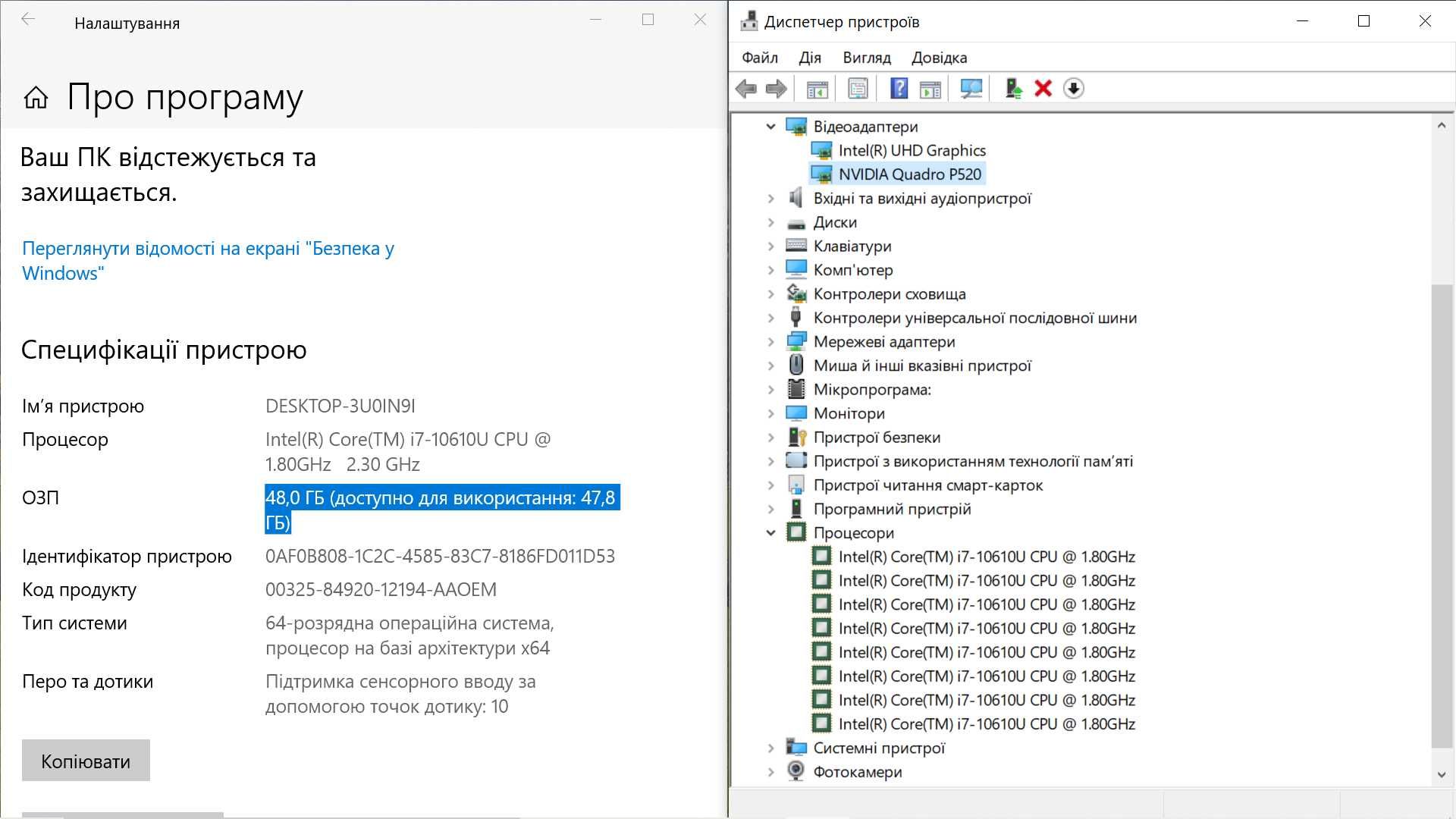
Task: Click the device name DESKTOP-3U0IN9I
Action: 340,406
